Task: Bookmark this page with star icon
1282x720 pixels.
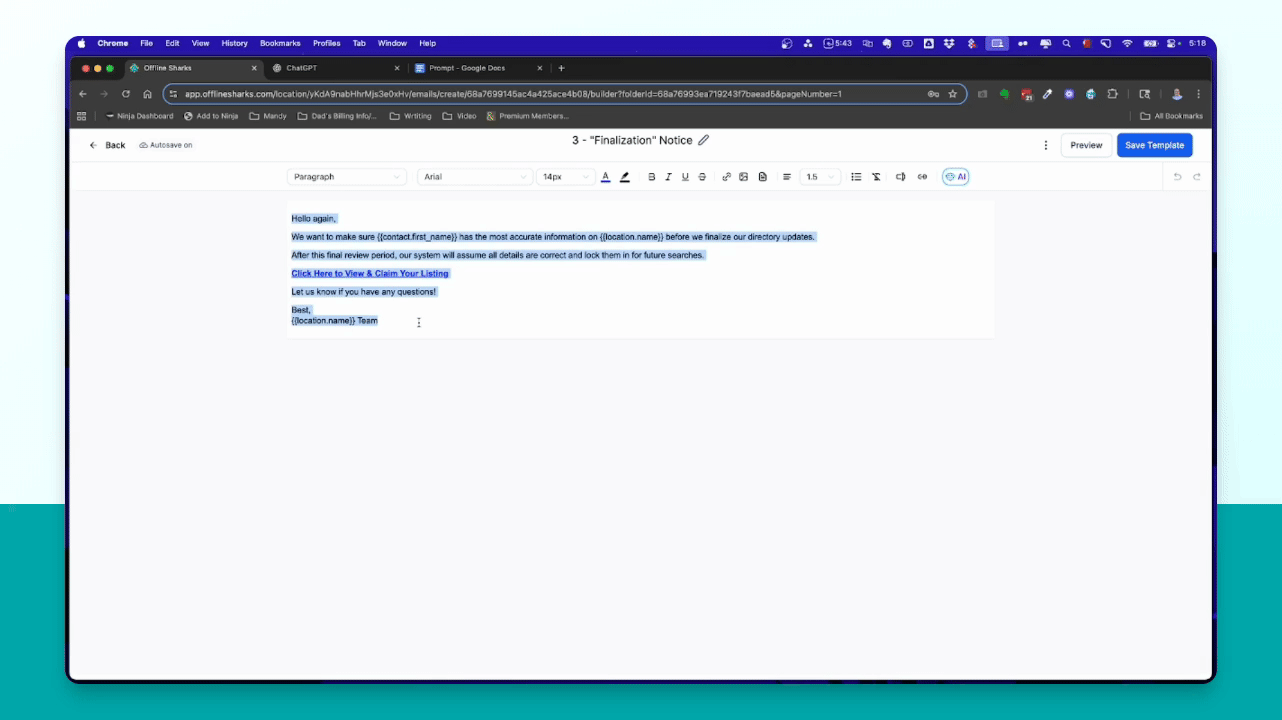Action: 952,94
